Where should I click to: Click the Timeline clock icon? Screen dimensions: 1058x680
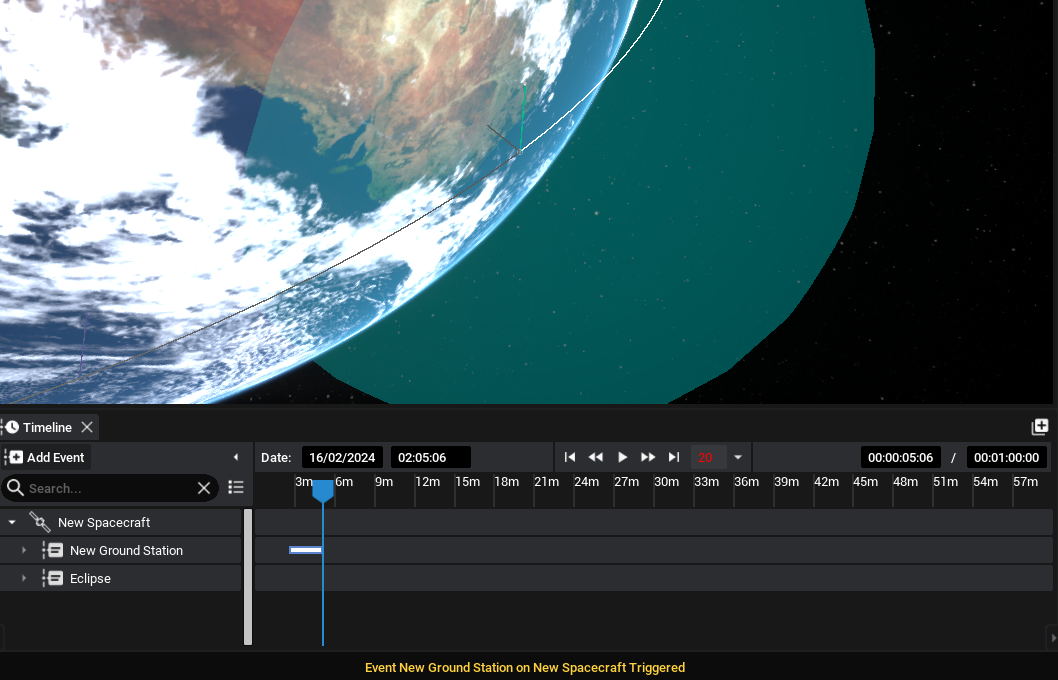click(12, 427)
